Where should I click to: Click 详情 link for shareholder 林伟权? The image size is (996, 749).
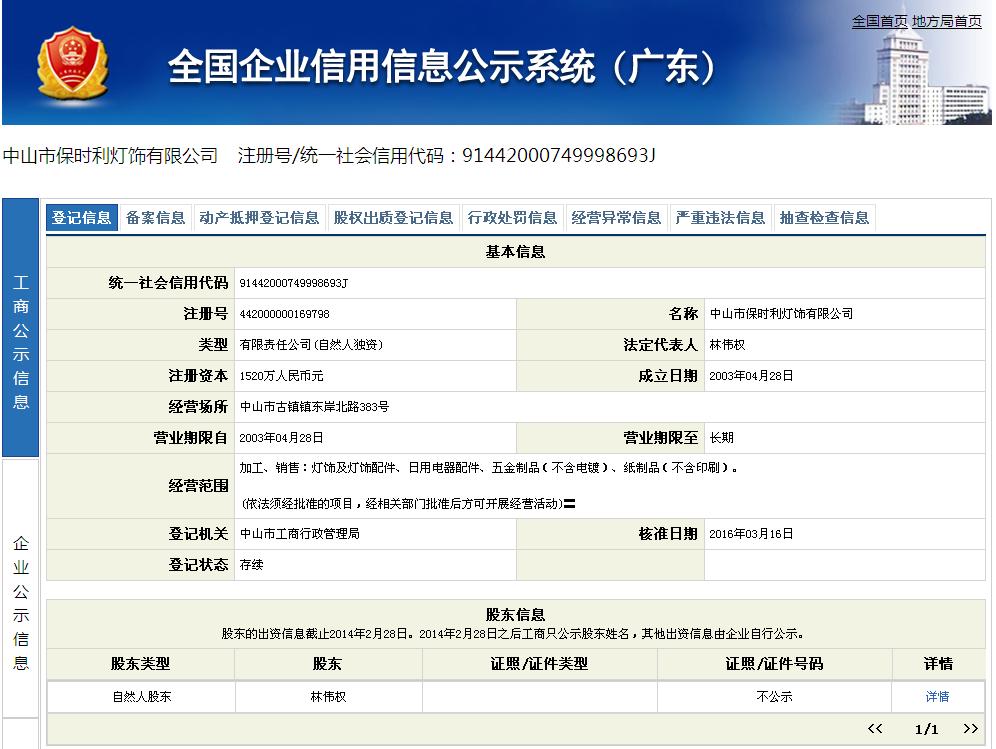click(937, 696)
